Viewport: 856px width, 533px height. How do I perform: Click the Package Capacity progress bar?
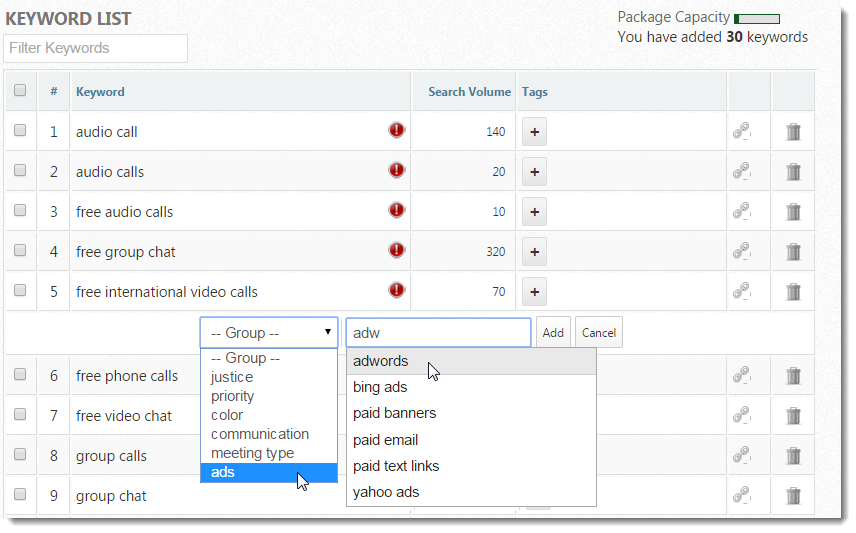click(757, 18)
